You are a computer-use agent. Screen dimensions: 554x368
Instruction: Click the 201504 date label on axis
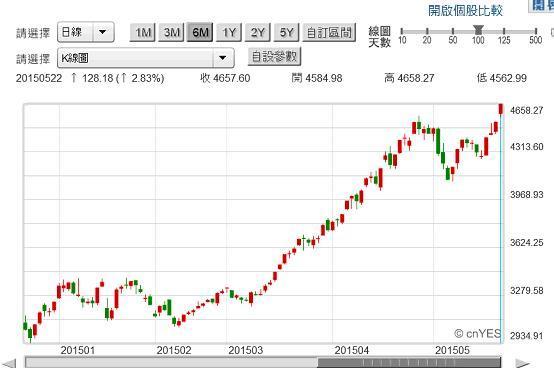tap(351, 350)
